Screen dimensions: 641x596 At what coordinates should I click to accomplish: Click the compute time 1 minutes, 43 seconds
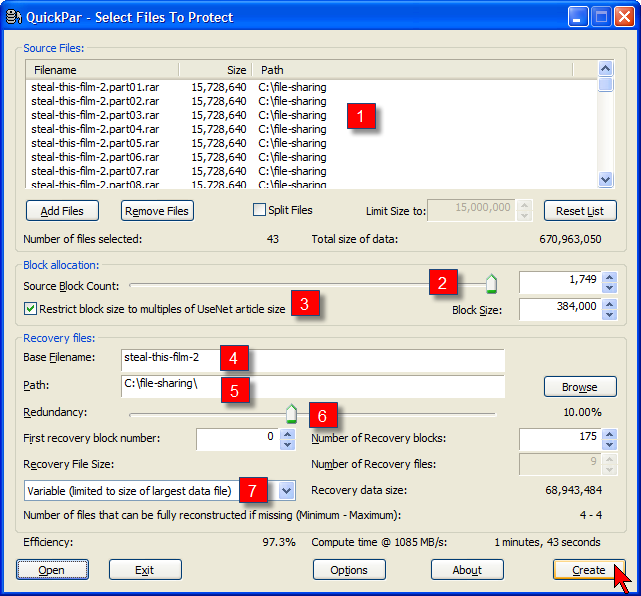tap(547, 542)
